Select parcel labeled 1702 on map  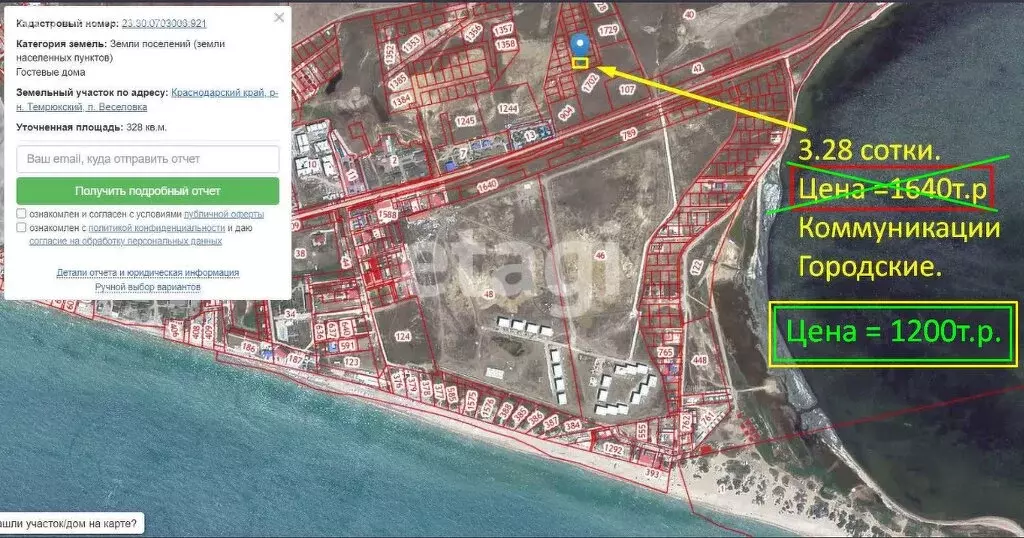(x=590, y=82)
